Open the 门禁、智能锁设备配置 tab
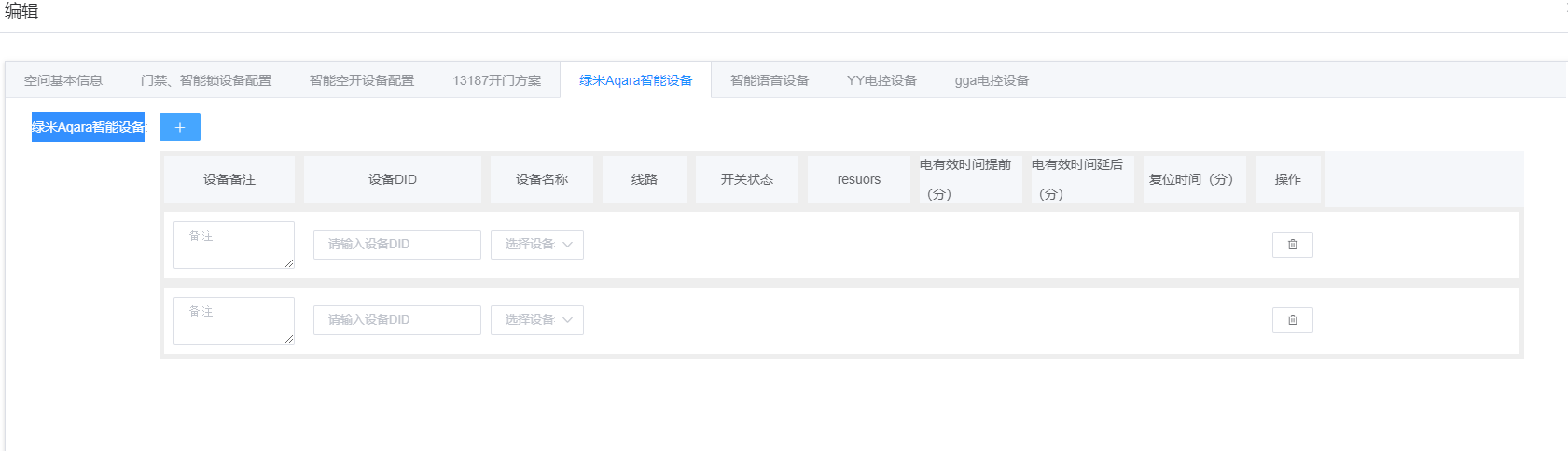Viewport: 1568px width, 451px height. coord(206,80)
